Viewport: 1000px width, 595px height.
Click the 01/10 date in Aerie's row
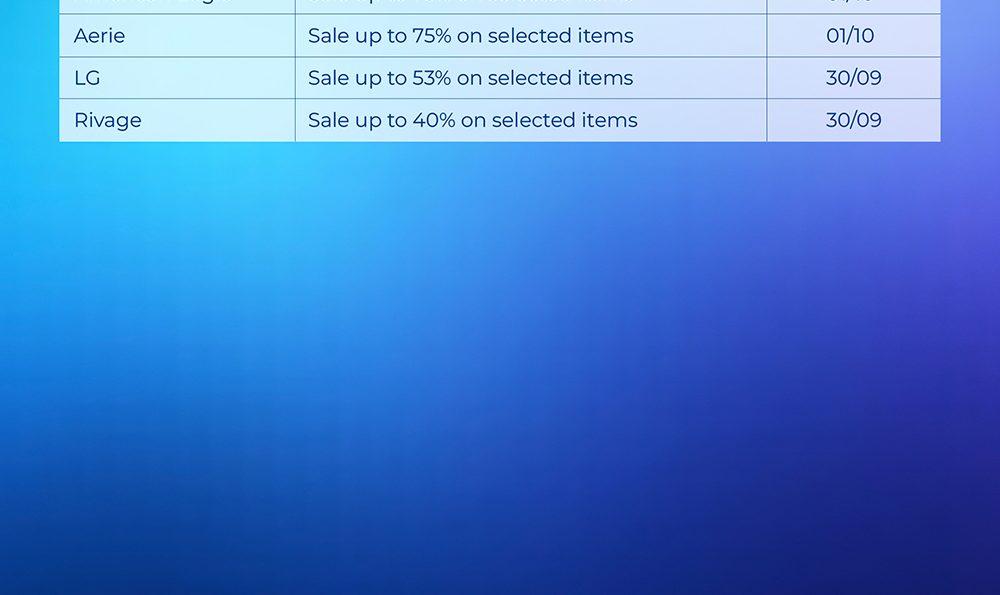pyautogui.click(x=850, y=36)
